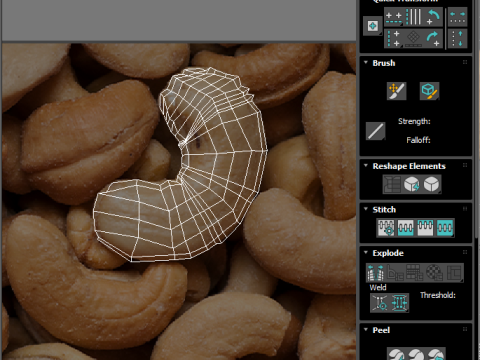Click the Brush rollout grip dots handle

(x=465, y=62)
